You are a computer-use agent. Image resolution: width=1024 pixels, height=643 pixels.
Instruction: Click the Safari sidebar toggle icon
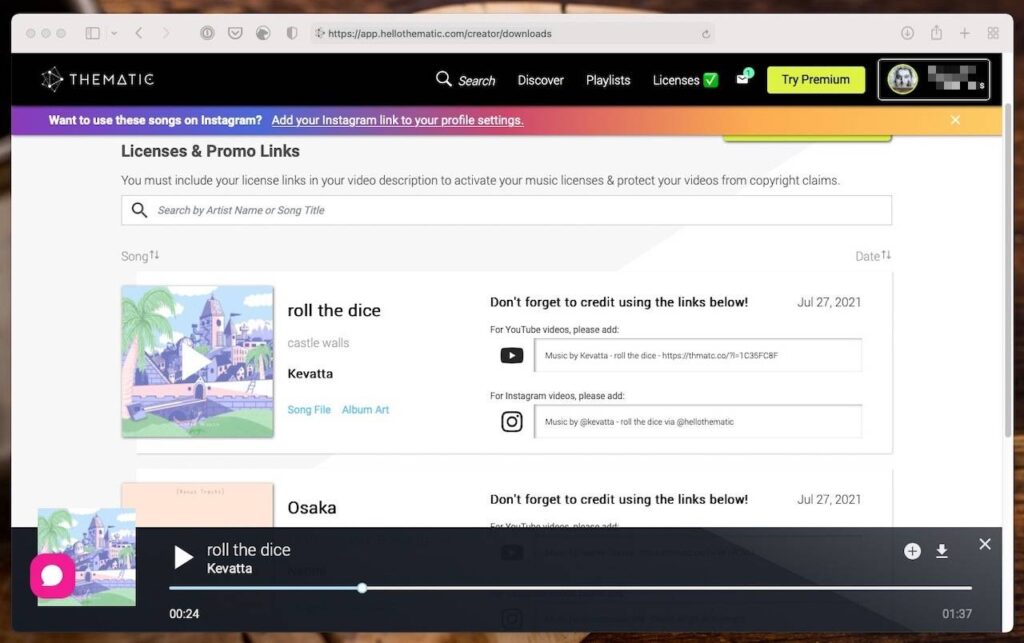coord(93,33)
